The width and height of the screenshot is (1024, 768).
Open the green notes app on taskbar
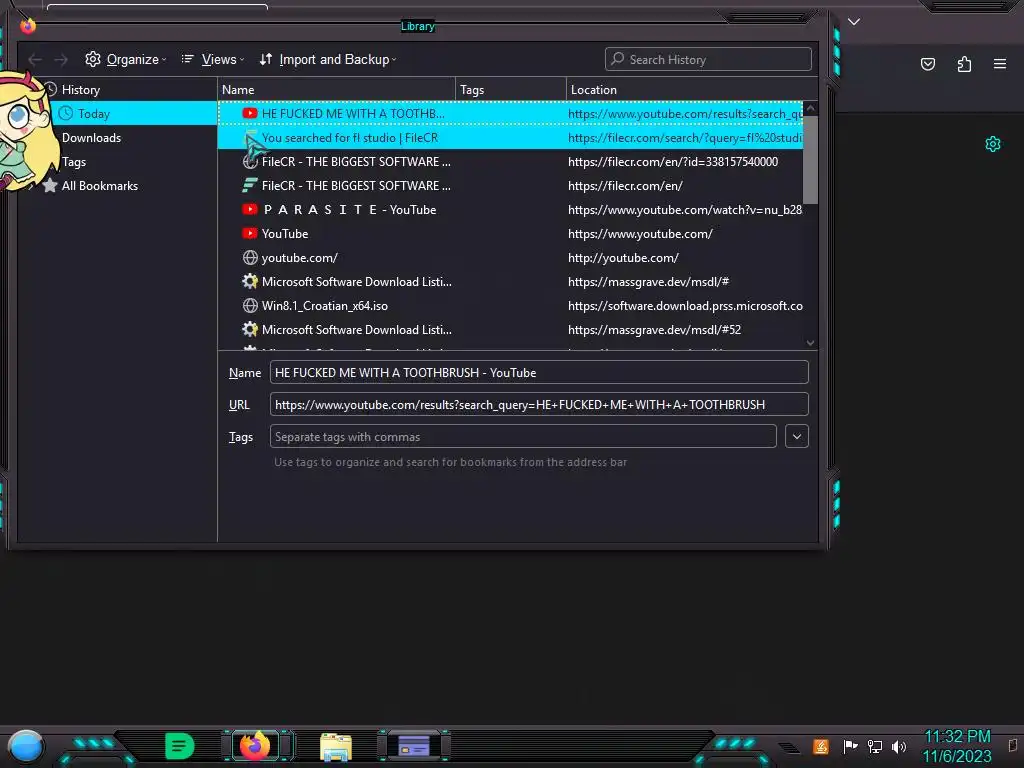[180, 746]
